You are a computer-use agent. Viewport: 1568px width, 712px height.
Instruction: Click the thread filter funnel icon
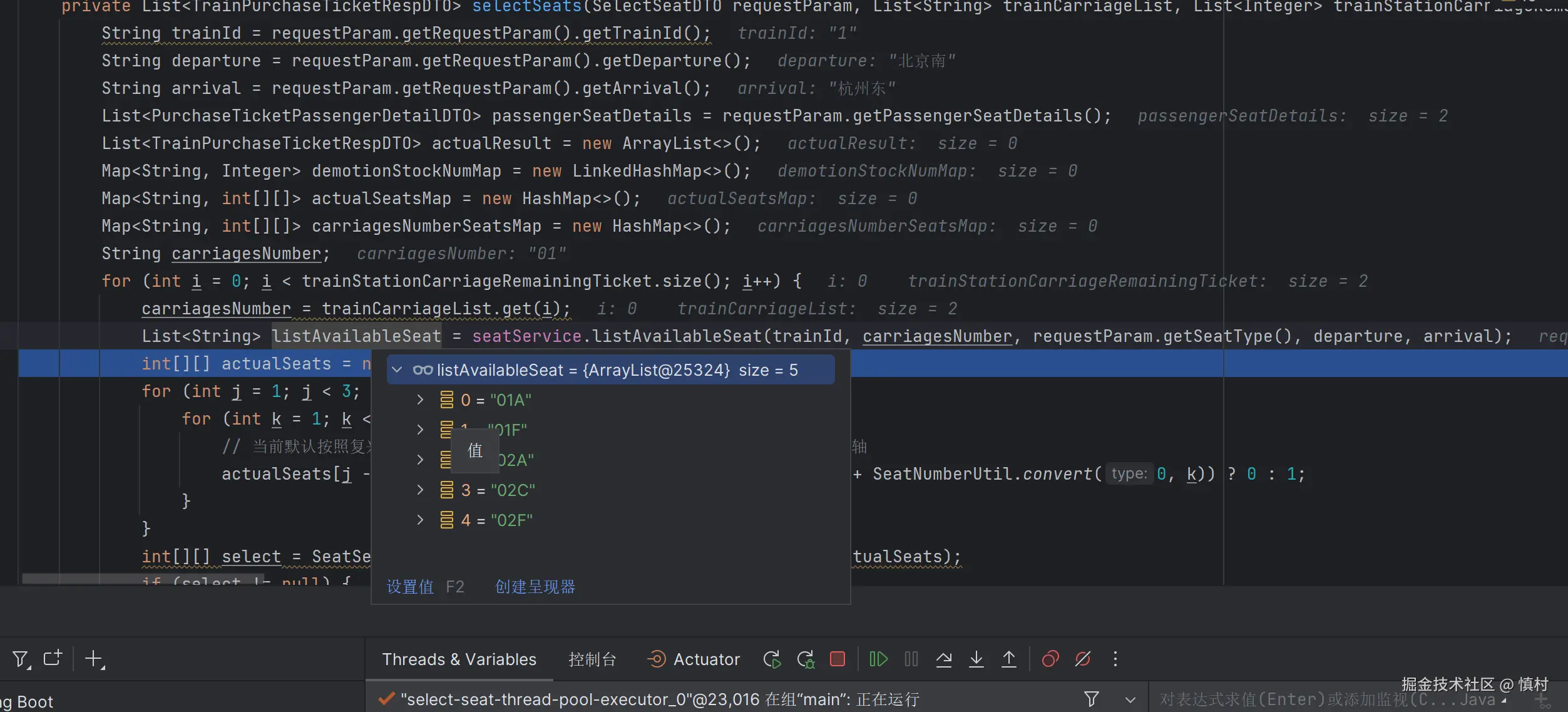(1091, 699)
